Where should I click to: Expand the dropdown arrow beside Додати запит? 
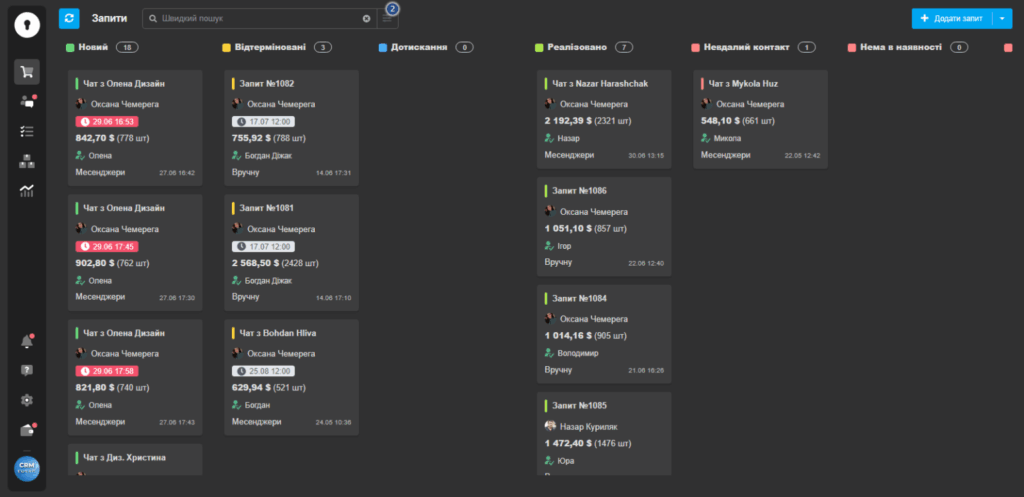pyautogui.click(x=1003, y=18)
